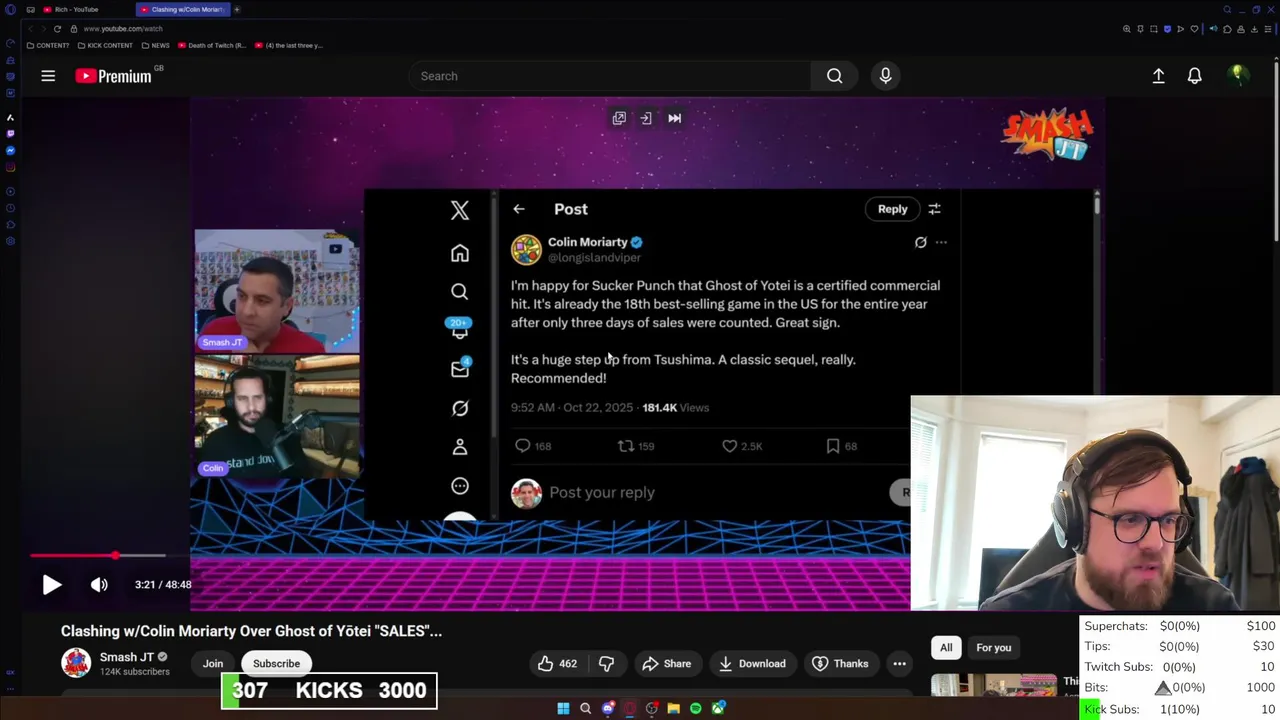Image resolution: width=1280 pixels, height=720 pixels.
Task: Subscribe to Smash JT channel
Action: pyautogui.click(x=276, y=663)
